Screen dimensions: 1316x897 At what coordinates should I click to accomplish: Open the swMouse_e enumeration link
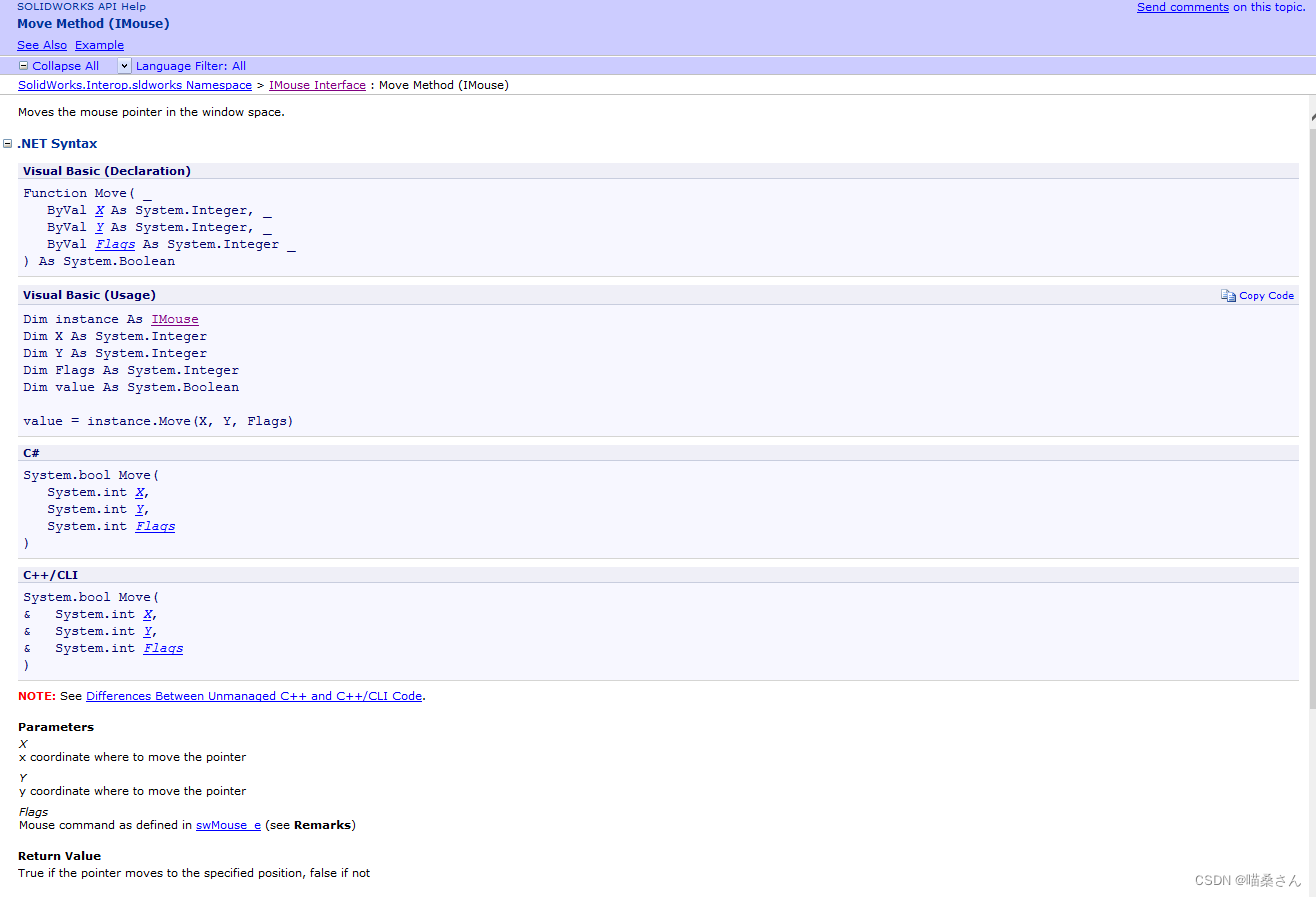[x=228, y=825]
